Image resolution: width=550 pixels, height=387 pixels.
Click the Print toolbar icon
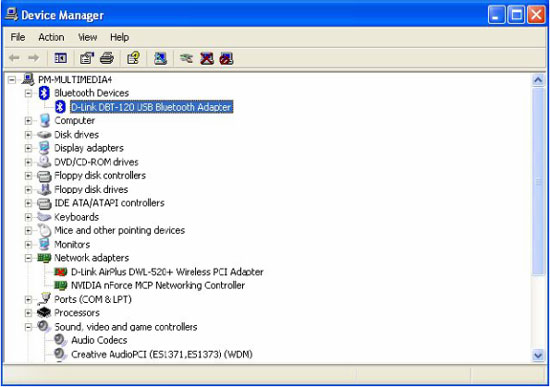click(107, 58)
